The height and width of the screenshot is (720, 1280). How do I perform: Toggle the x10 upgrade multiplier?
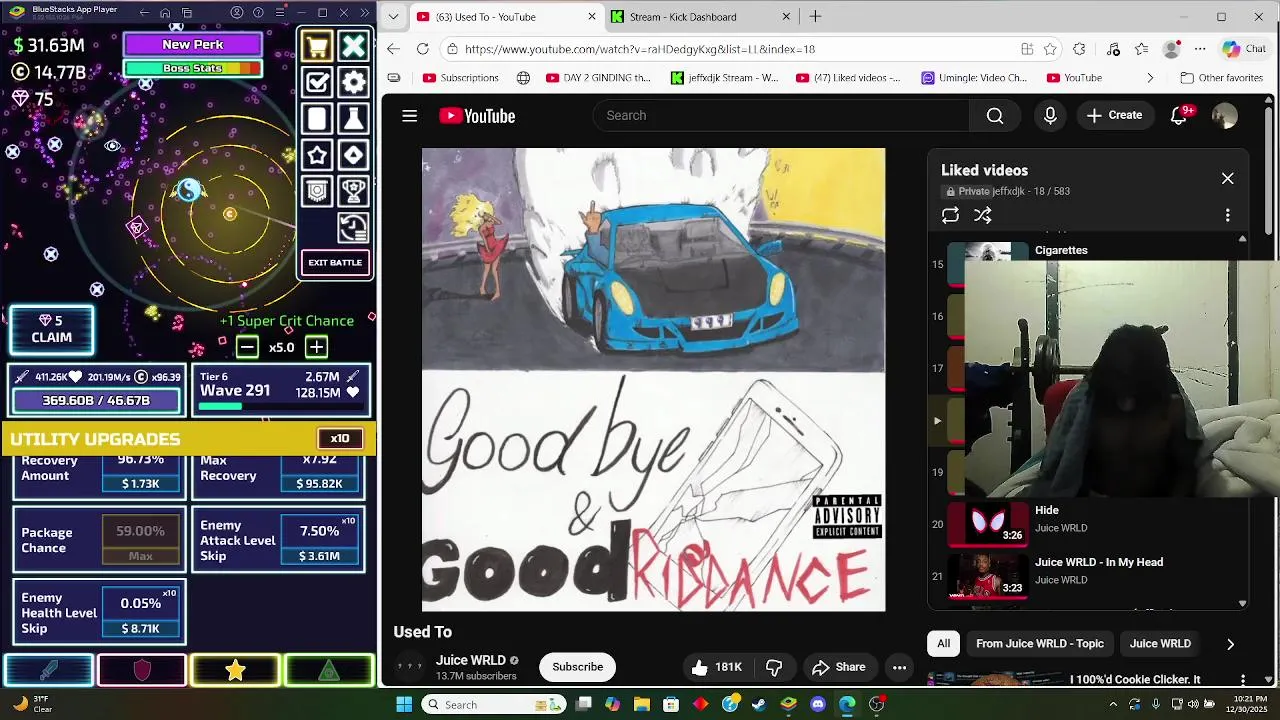(x=340, y=439)
